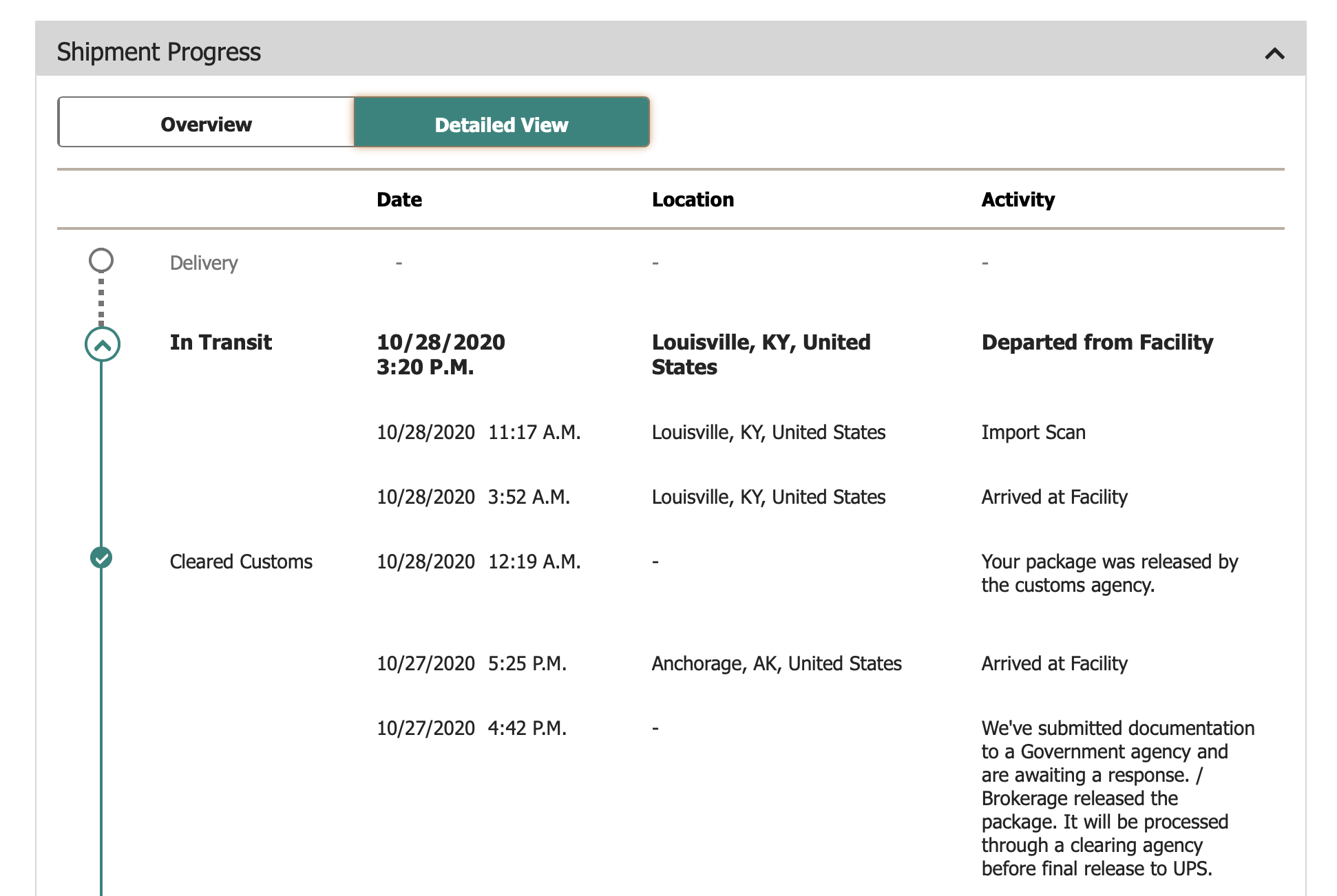1337x896 pixels.
Task: Click the 10/28/2020 3:20 P.M. date entry
Action: [x=441, y=354]
